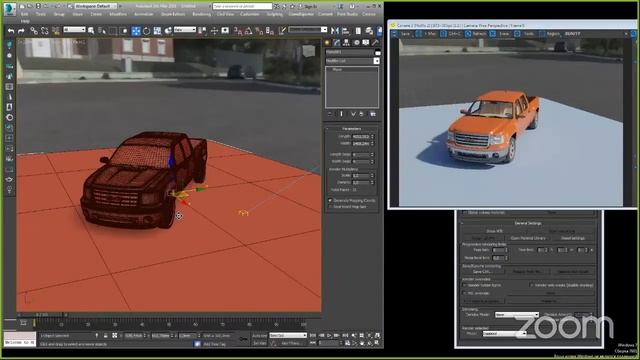
Task: Click the Select Object arrow tool
Action: (x=91, y=31)
